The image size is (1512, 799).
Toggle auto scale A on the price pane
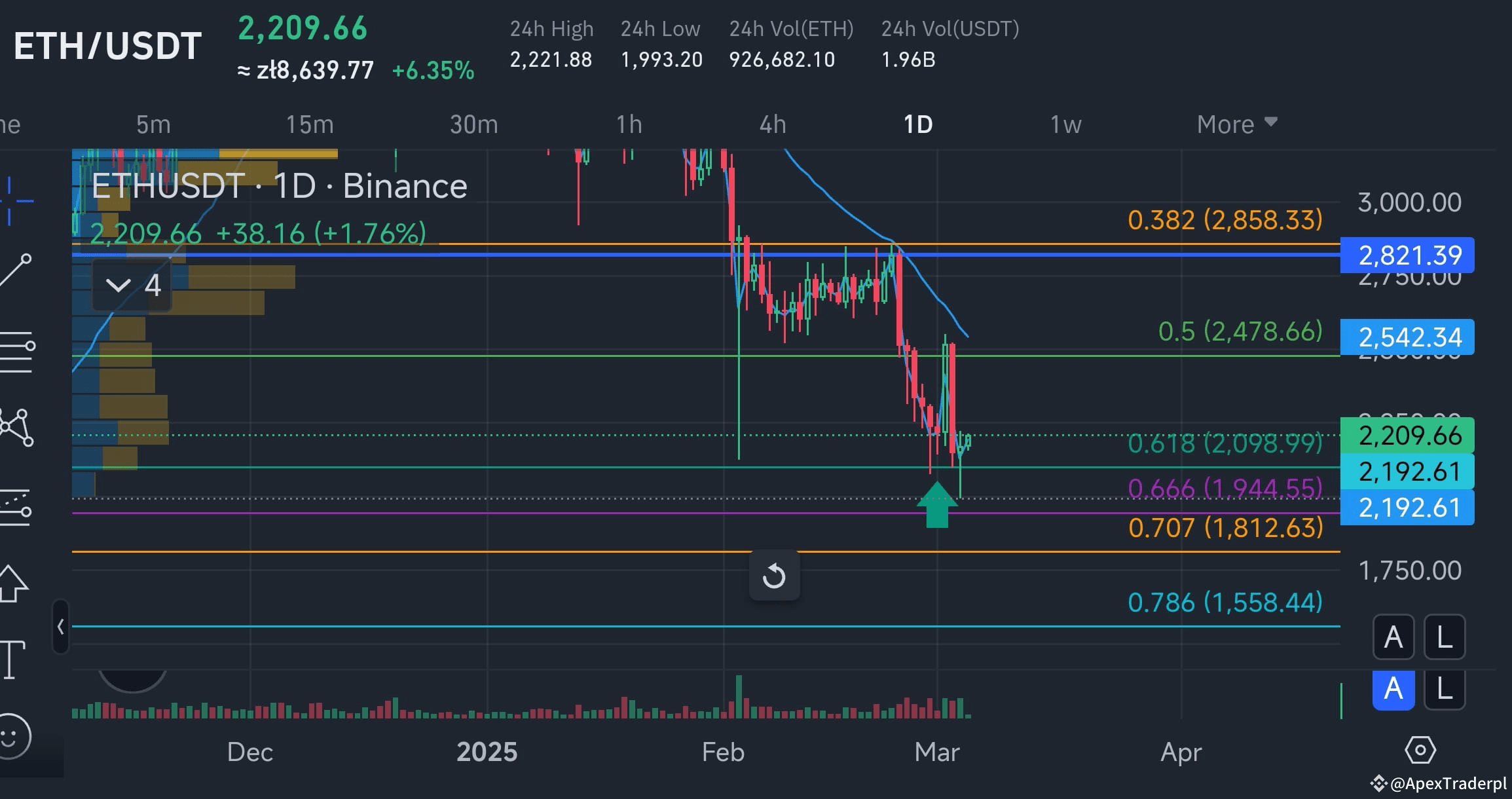click(1393, 637)
